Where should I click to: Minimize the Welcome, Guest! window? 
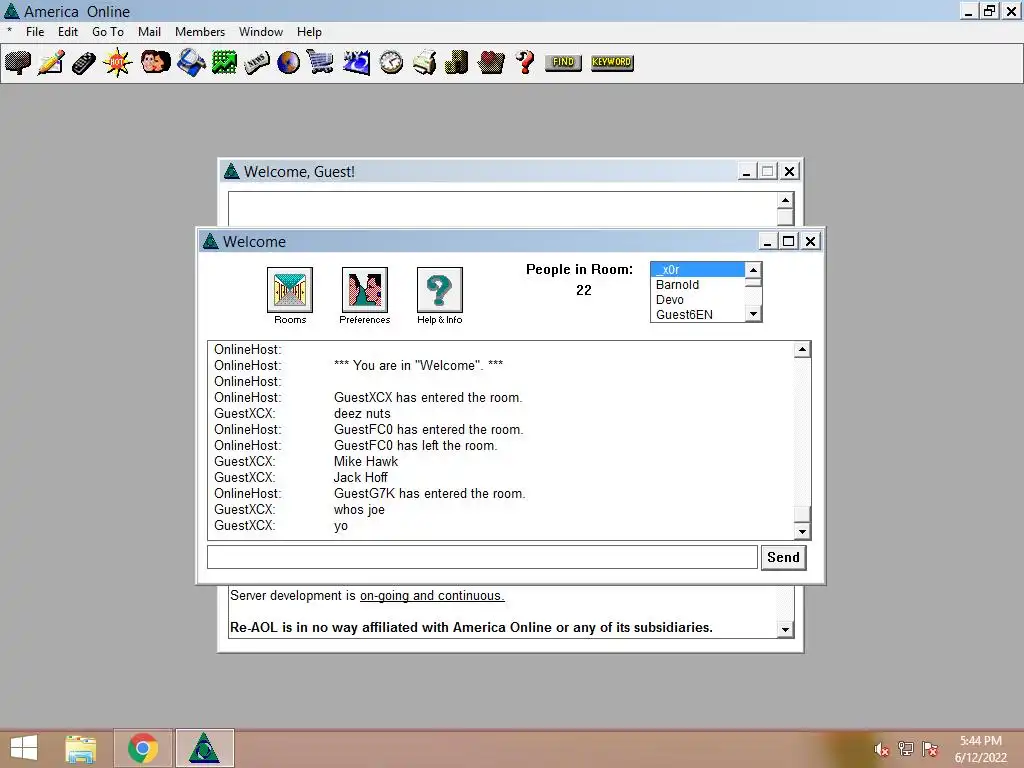point(746,172)
